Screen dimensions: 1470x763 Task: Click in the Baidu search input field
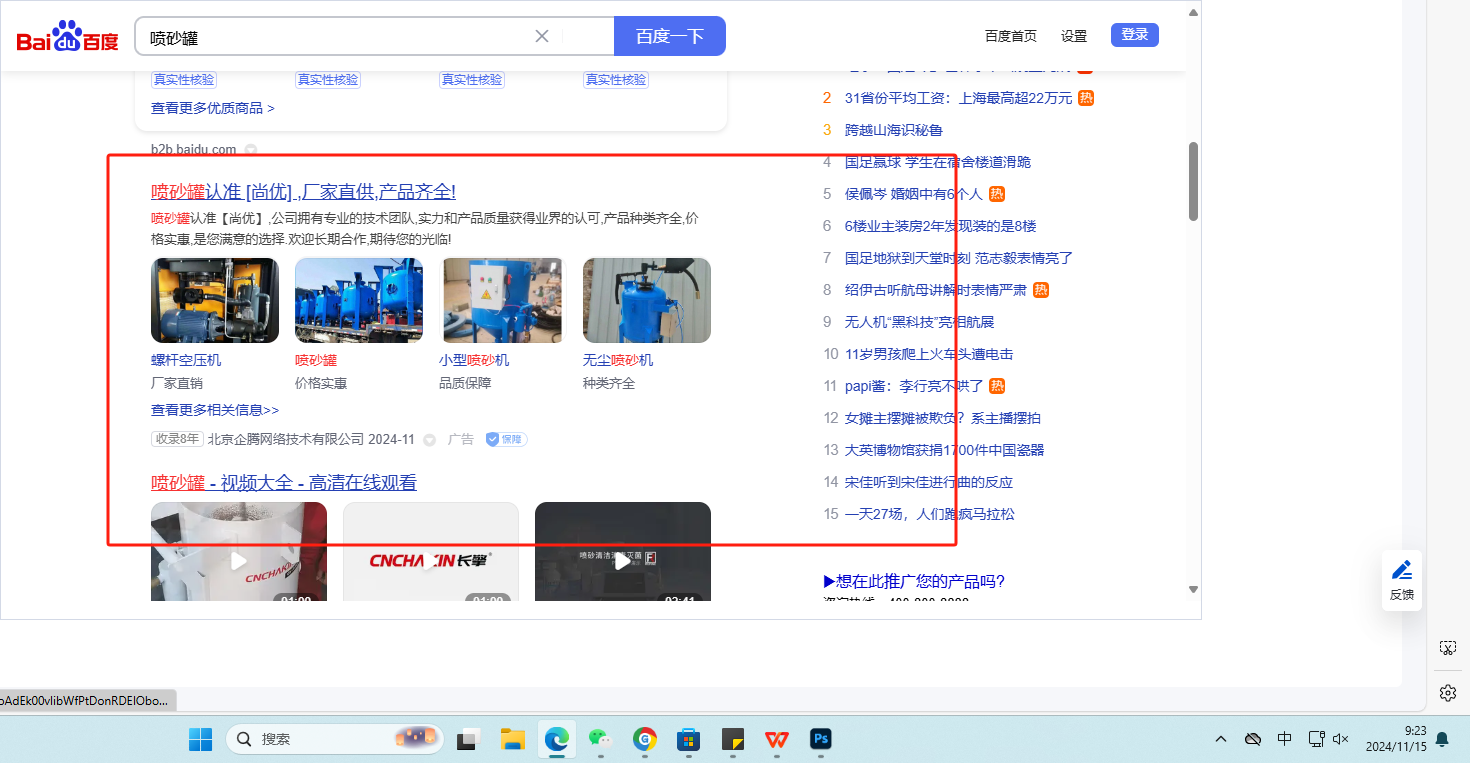[x=340, y=37]
